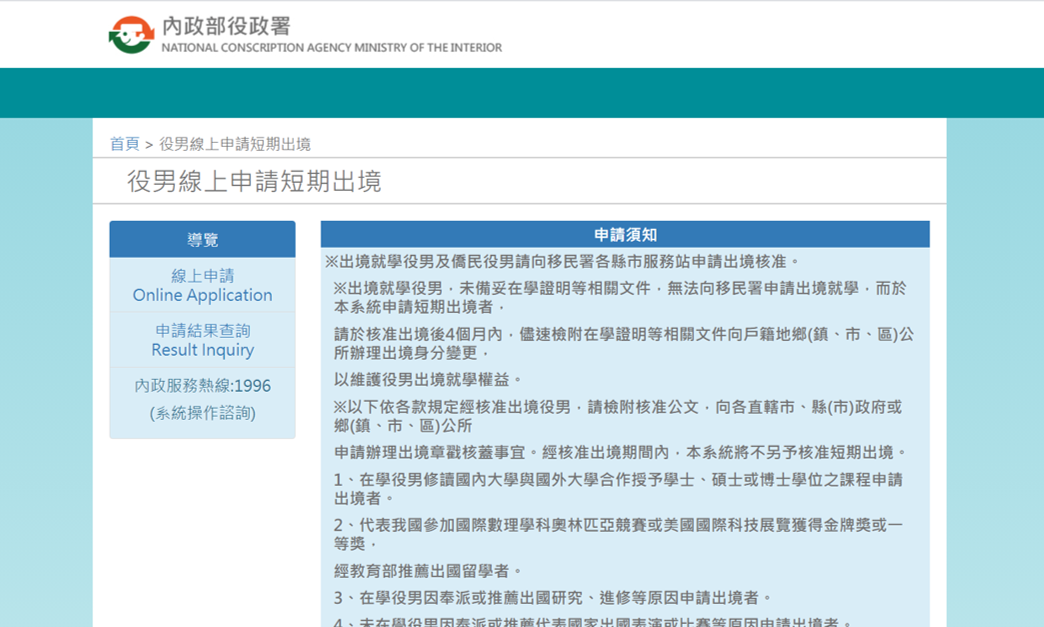Select the large 役男線上申請短期出境 page heading
Image resolution: width=1044 pixels, height=627 pixels.
[x=254, y=182]
